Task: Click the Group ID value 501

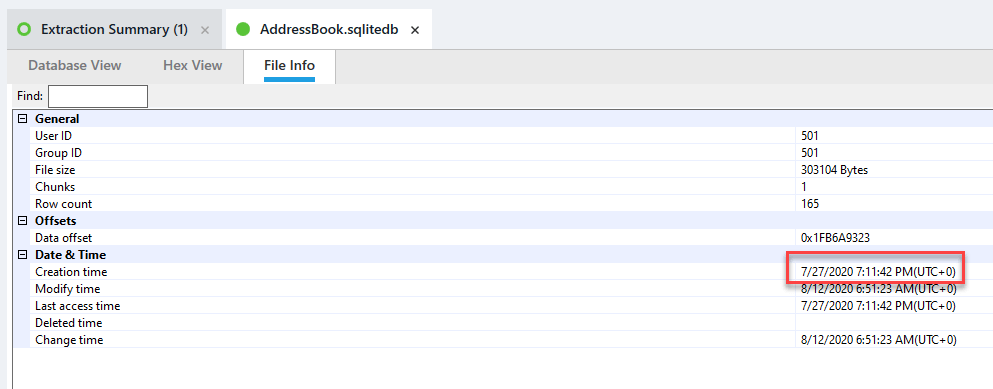Action: point(810,153)
